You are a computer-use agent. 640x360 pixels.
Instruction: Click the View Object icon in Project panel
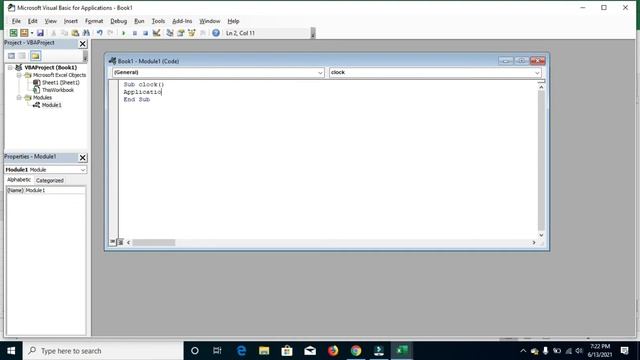click(22, 56)
